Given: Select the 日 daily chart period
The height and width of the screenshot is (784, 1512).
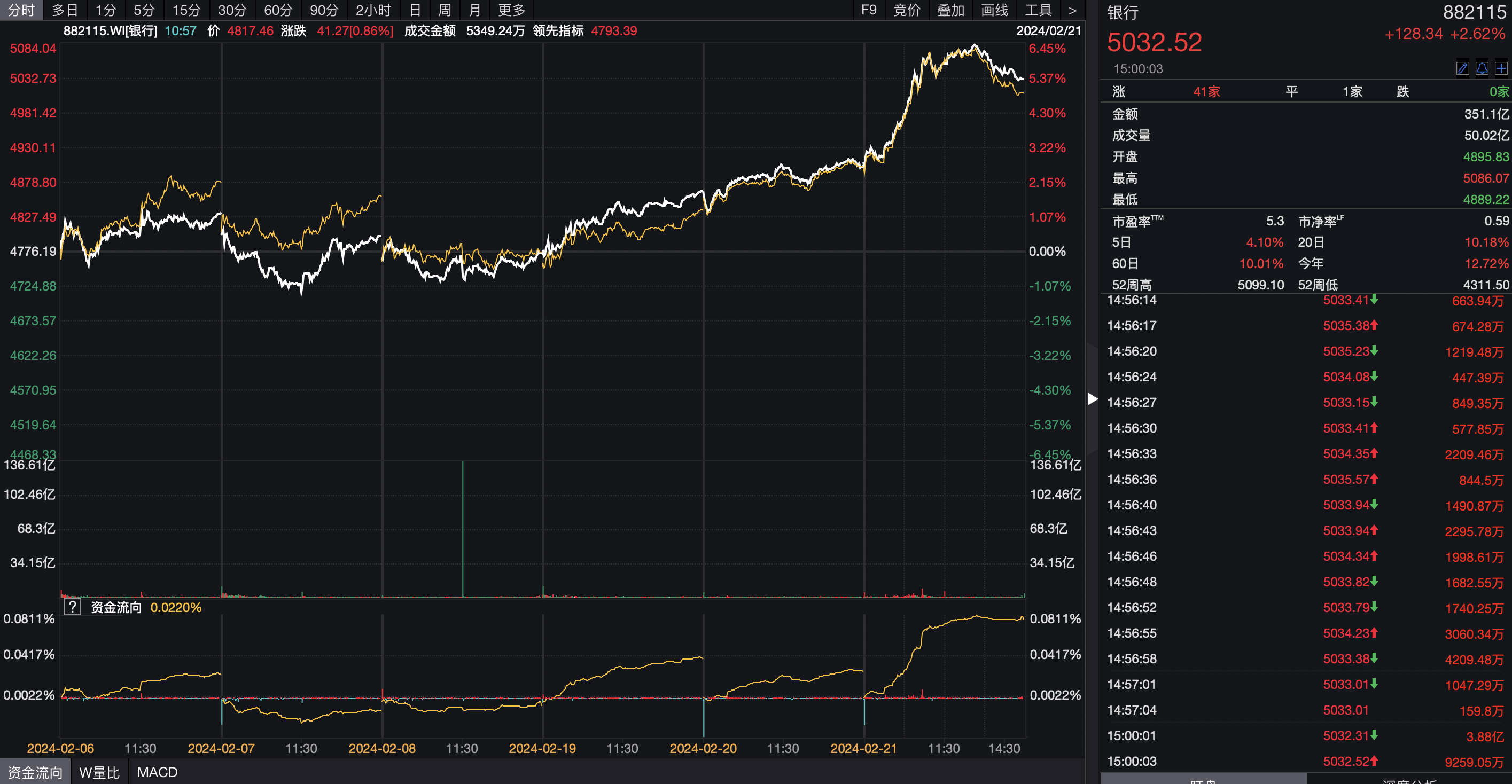Looking at the screenshot, I should (415, 10).
